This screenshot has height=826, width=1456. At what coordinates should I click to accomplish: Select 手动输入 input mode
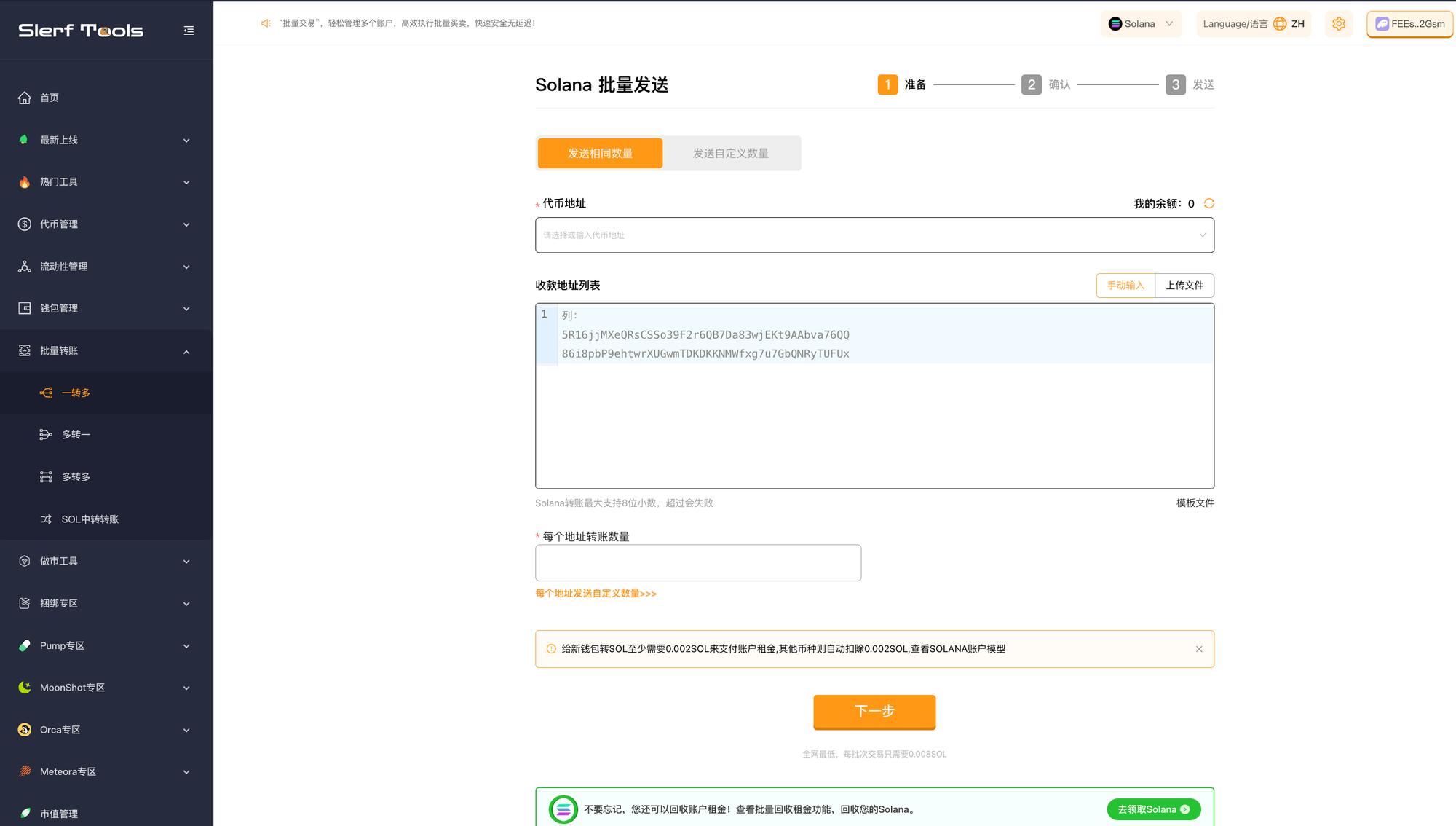click(1125, 286)
